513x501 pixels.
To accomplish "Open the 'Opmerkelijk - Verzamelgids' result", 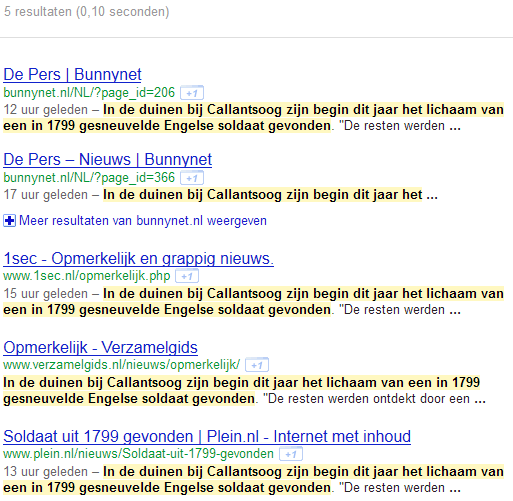I will 100,347.
